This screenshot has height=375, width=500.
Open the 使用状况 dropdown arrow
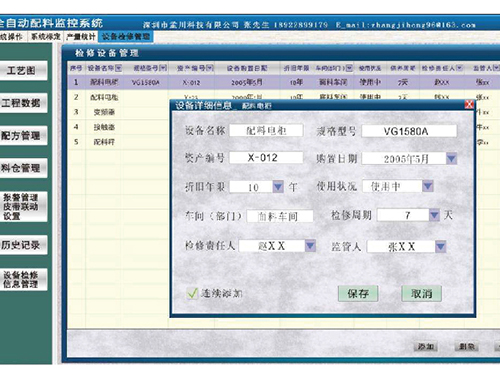coord(428,186)
